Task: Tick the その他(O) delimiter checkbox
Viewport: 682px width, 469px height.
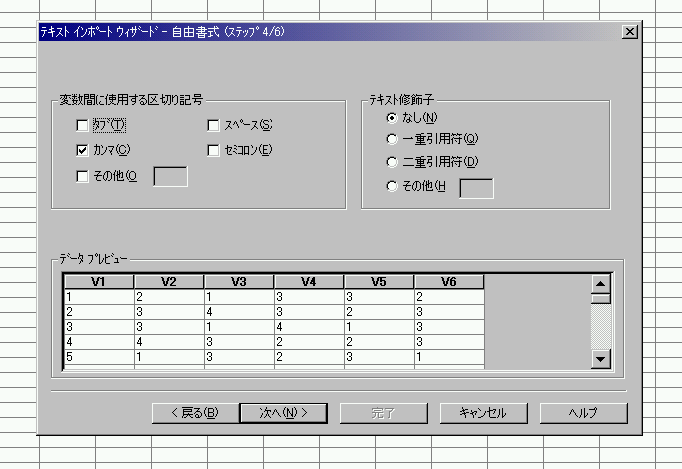Action: [82, 177]
